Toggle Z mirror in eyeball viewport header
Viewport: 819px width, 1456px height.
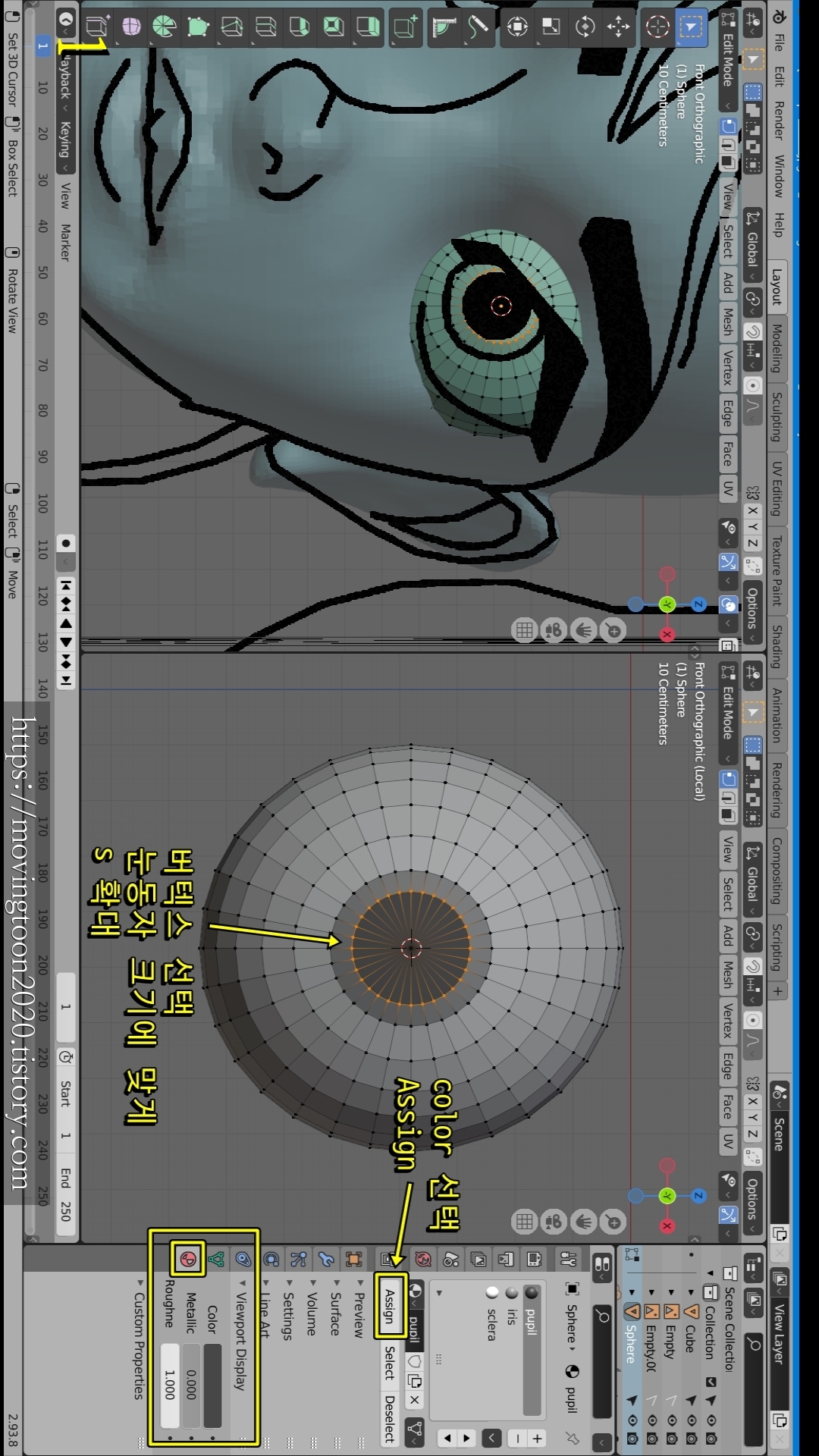click(752, 1134)
